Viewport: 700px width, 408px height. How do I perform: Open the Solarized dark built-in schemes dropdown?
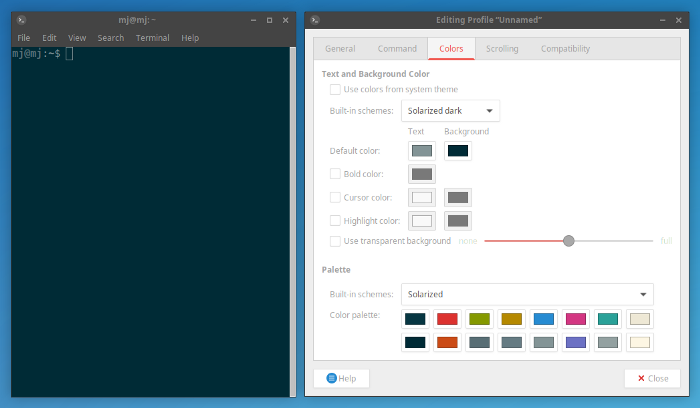pyautogui.click(x=450, y=111)
